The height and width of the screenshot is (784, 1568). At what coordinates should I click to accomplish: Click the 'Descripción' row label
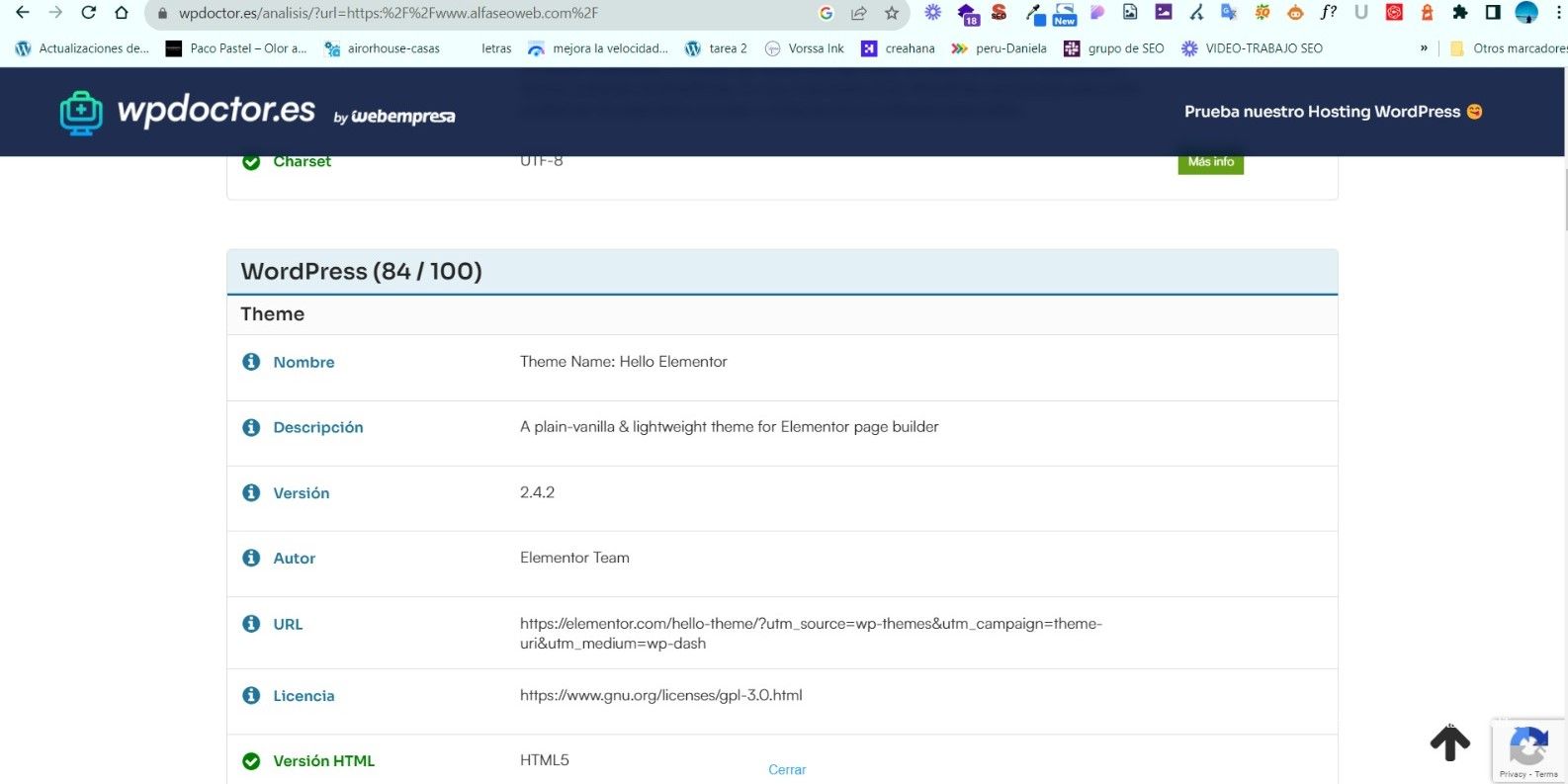pyautogui.click(x=318, y=428)
